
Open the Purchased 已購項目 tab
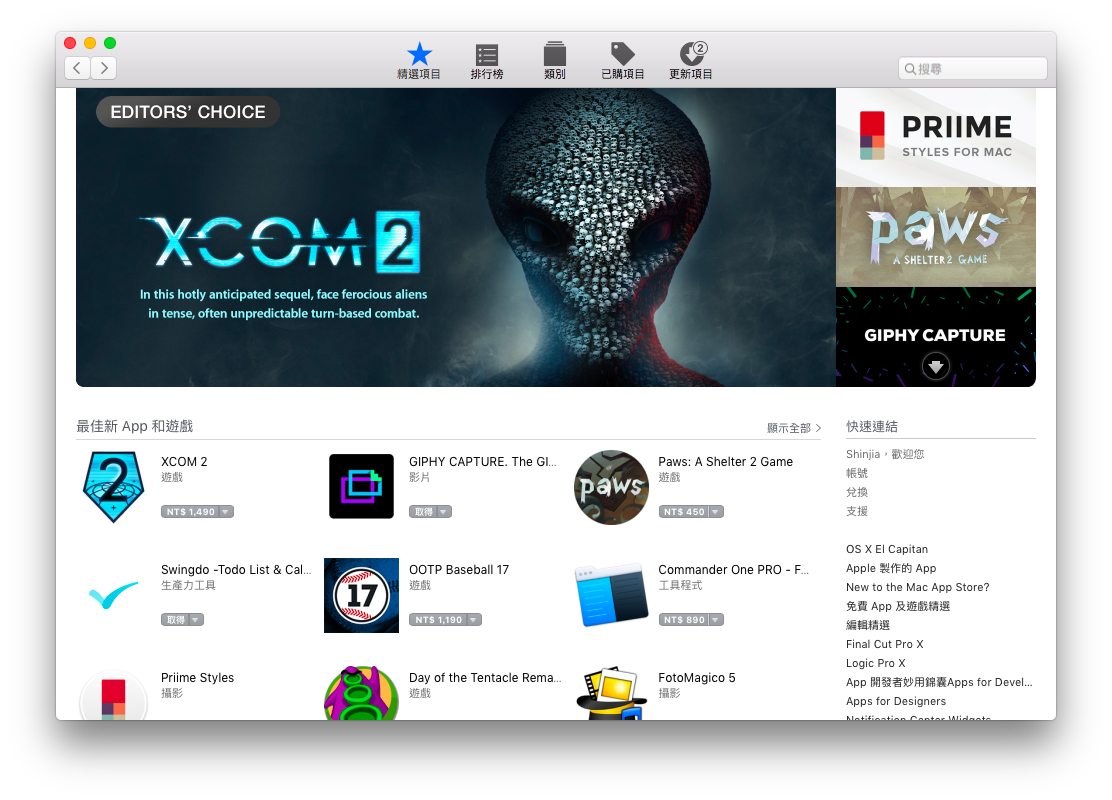click(x=623, y=61)
